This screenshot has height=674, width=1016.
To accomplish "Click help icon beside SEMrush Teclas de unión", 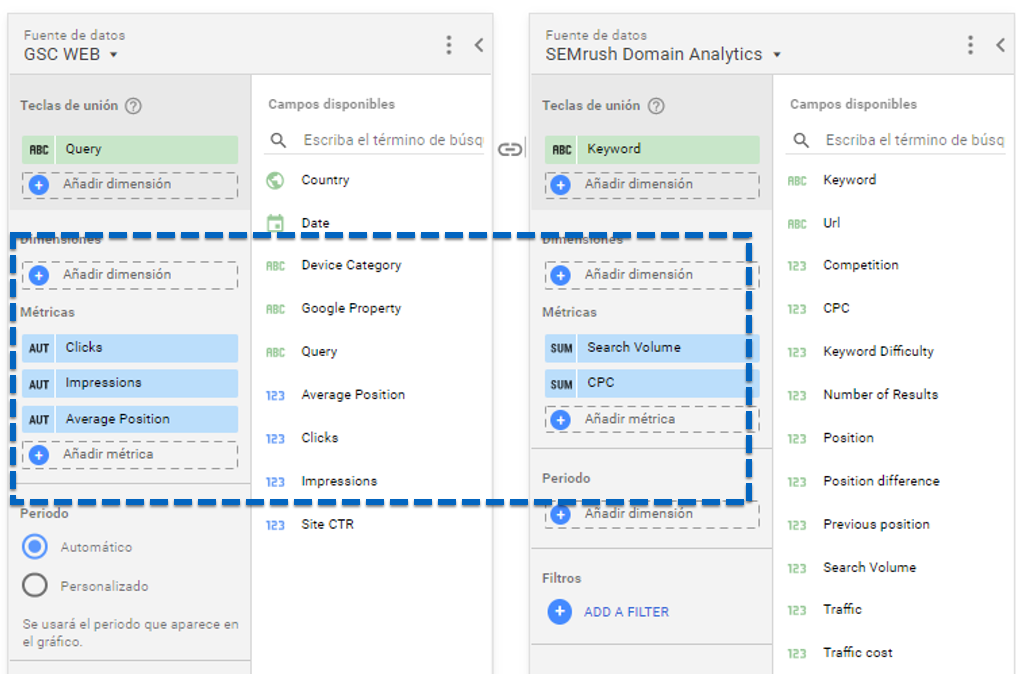I will click(656, 106).
